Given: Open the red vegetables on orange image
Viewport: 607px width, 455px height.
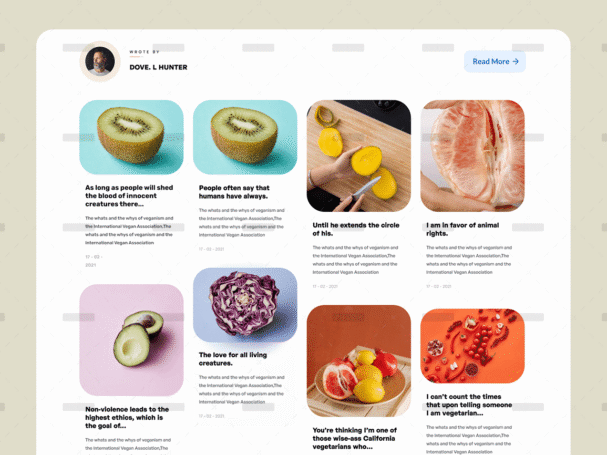Looking at the screenshot, I should pyautogui.click(x=472, y=346).
